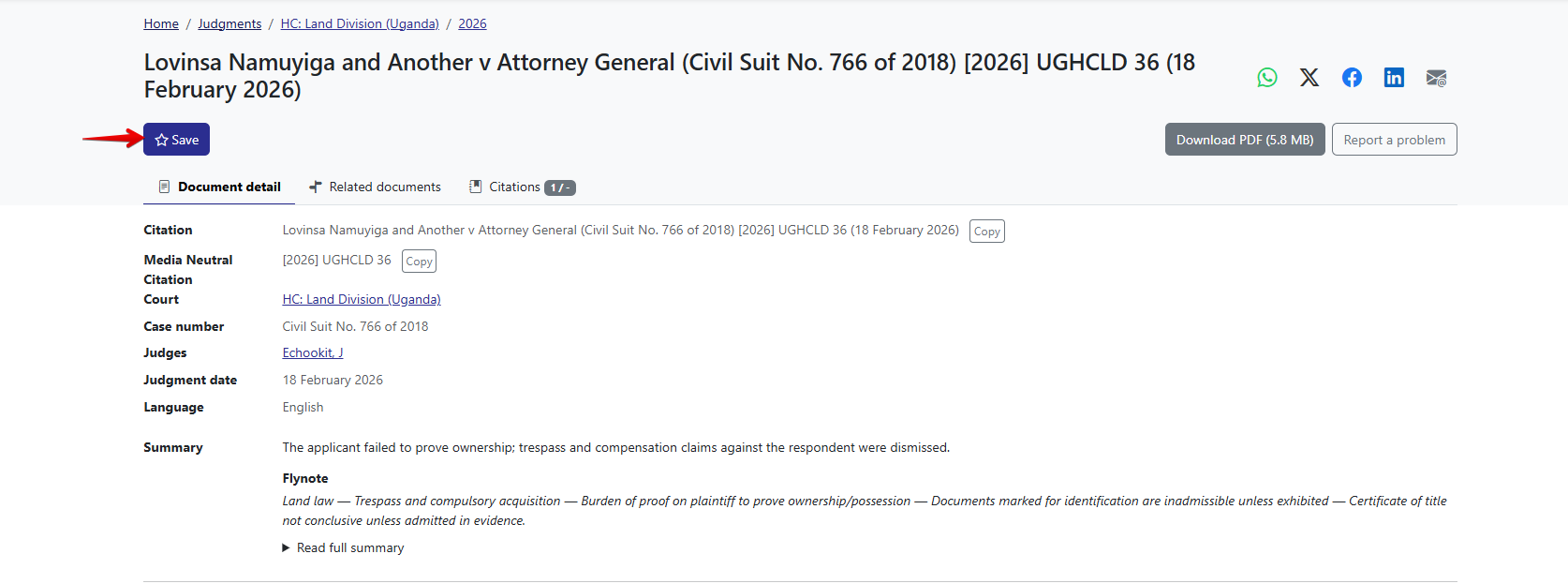The width and height of the screenshot is (1568, 584).
Task: Click Report a problem button
Action: [1394, 140]
